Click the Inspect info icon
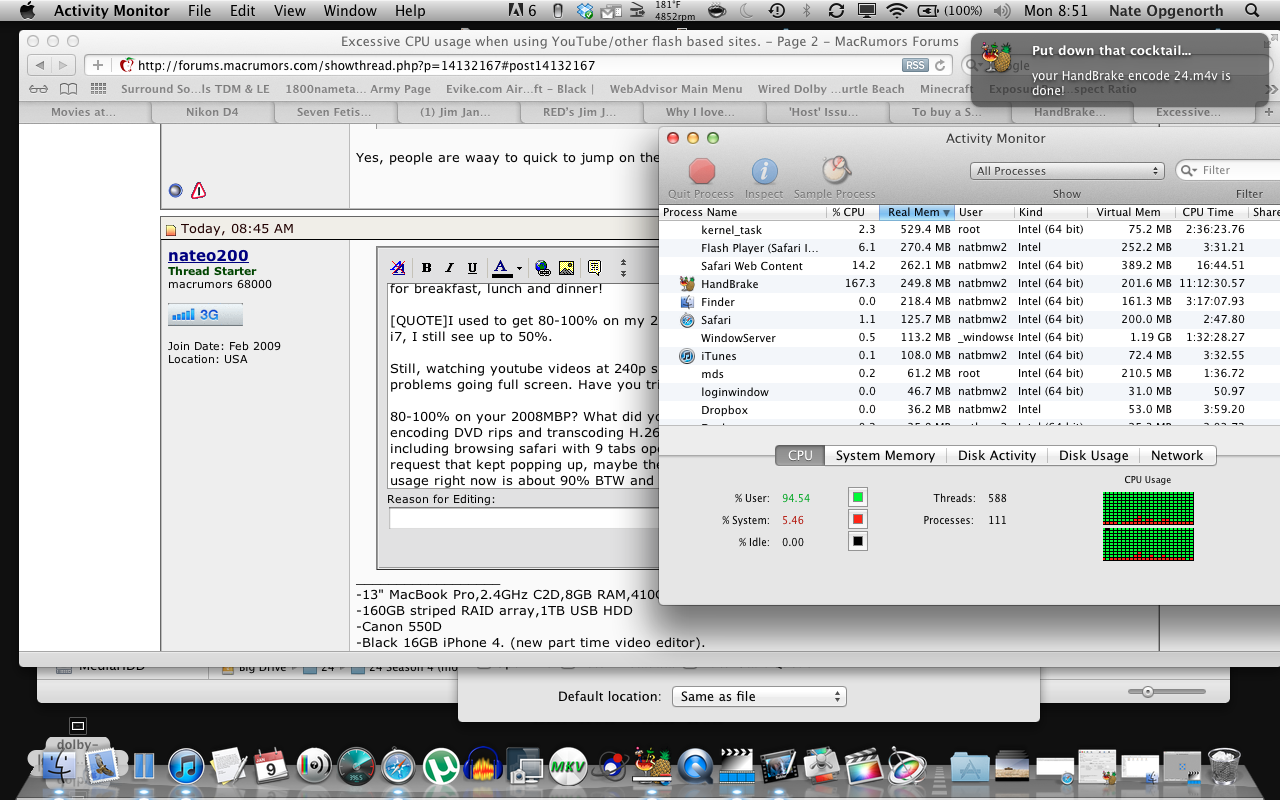 pyautogui.click(x=765, y=171)
